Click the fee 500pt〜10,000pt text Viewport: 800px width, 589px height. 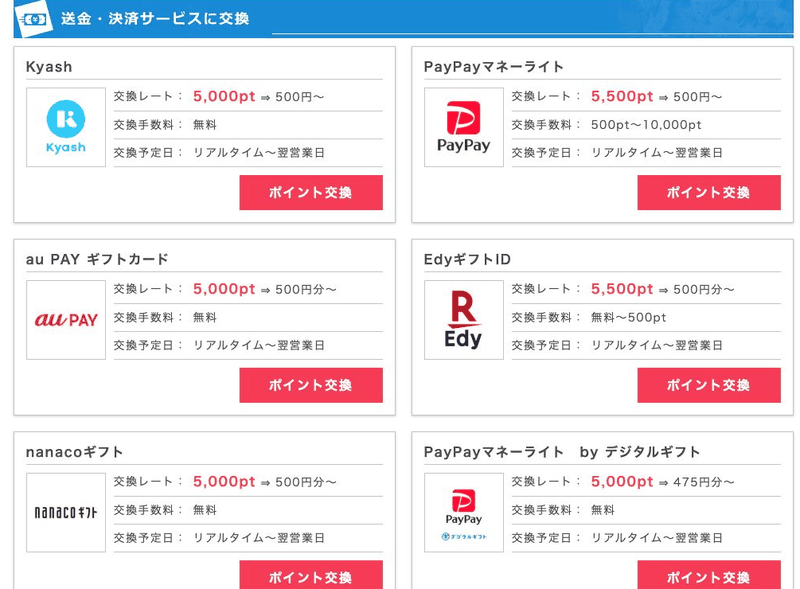coord(646,125)
